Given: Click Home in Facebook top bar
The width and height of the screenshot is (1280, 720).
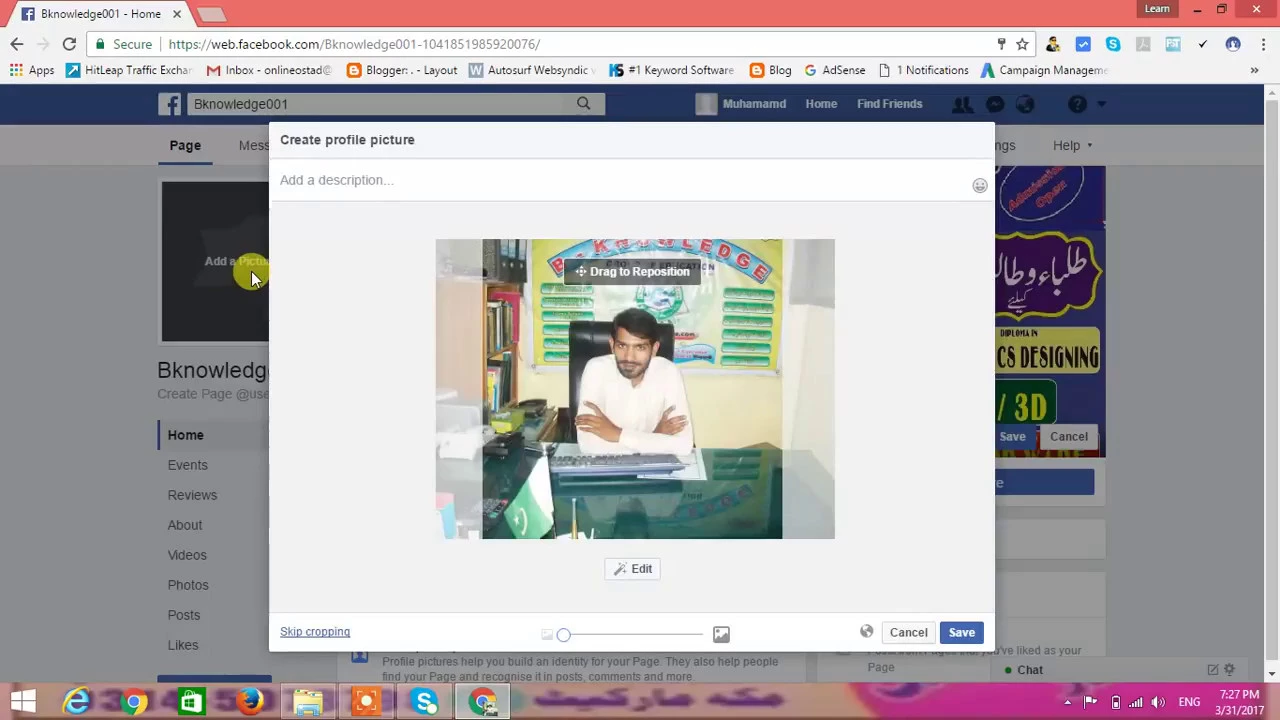Looking at the screenshot, I should [x=821, y=104].
